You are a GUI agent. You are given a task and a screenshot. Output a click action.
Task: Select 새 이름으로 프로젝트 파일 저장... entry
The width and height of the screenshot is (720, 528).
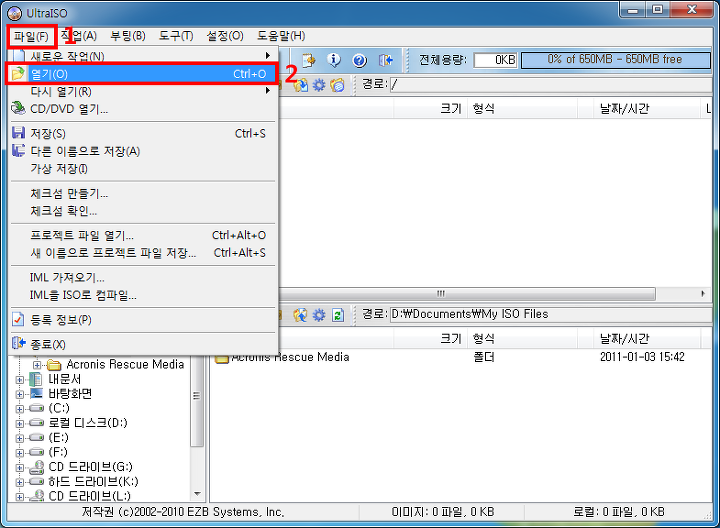click(141, 253)
